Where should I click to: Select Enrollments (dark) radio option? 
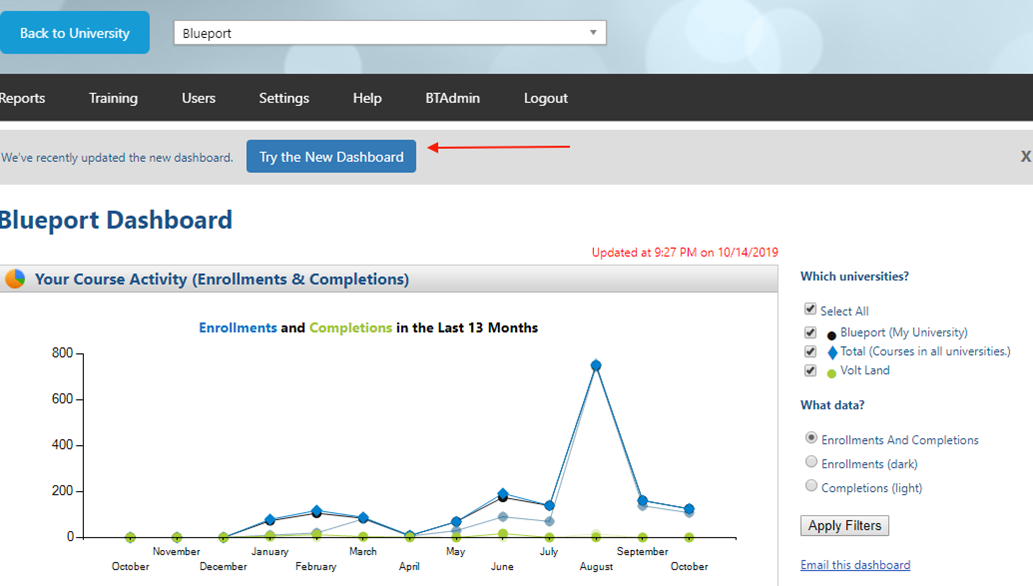coord(812,461)
